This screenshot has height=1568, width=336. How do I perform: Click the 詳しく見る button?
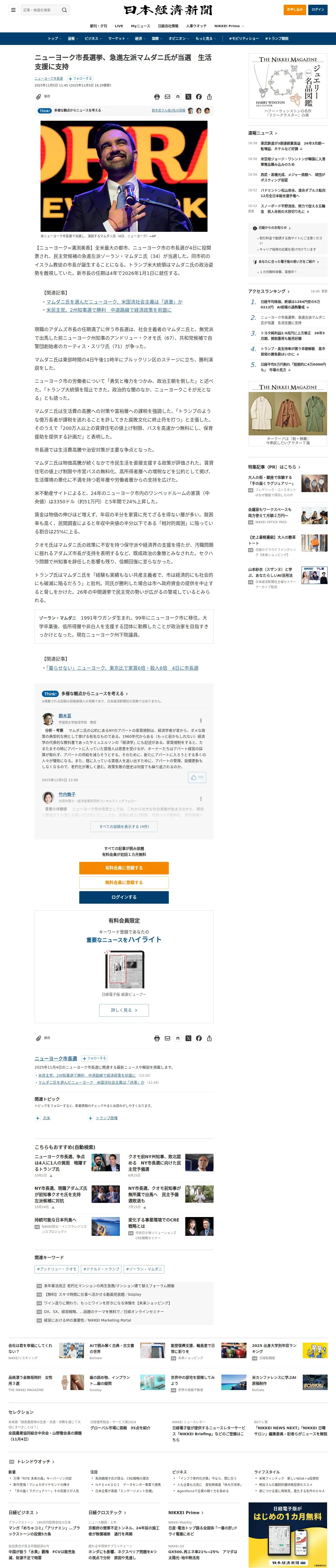coord(124,1010)
